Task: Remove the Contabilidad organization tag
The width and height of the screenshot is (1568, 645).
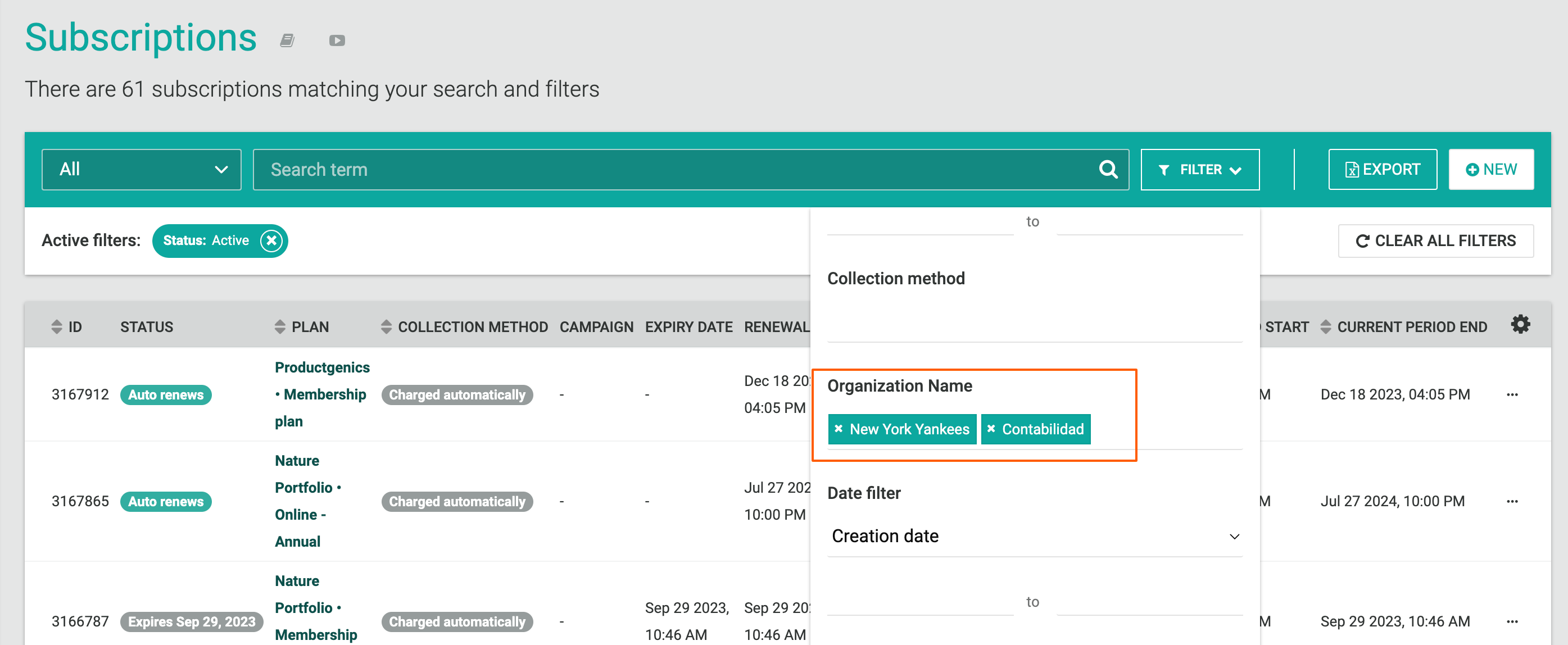Action: [991, 428]
